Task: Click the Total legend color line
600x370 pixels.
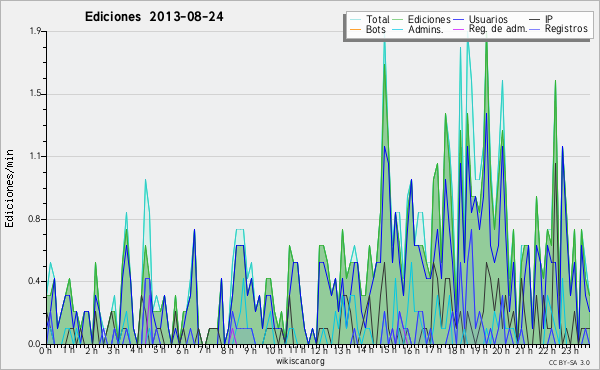Action: coord(355,20)
